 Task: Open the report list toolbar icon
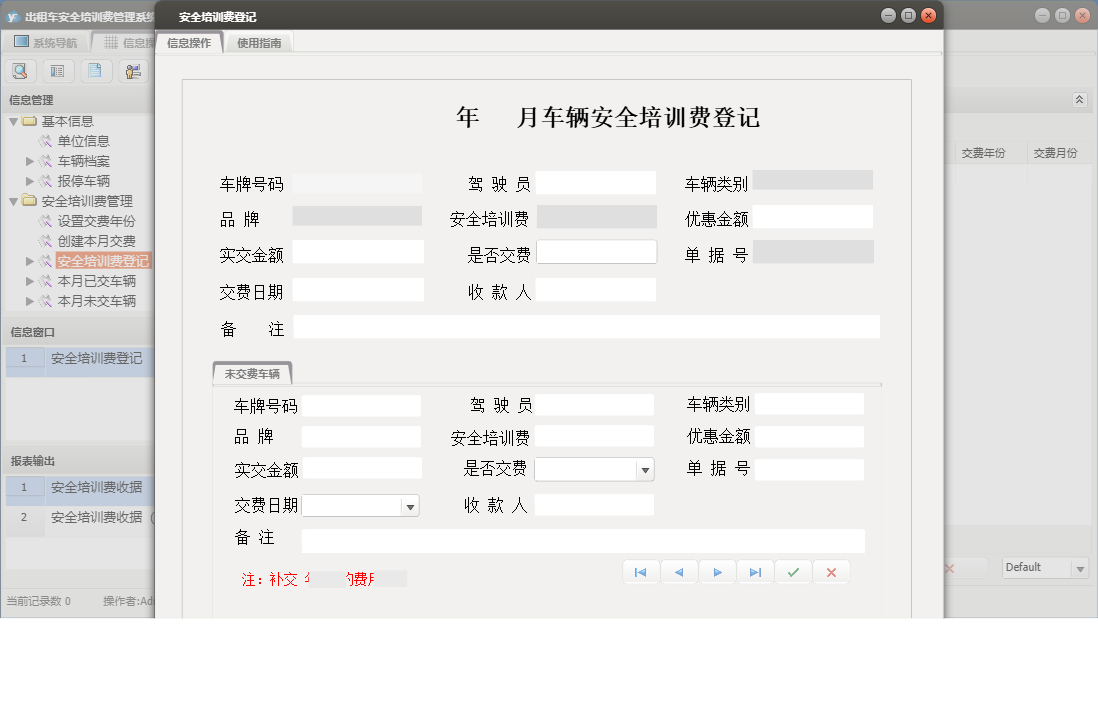[57, 71]
